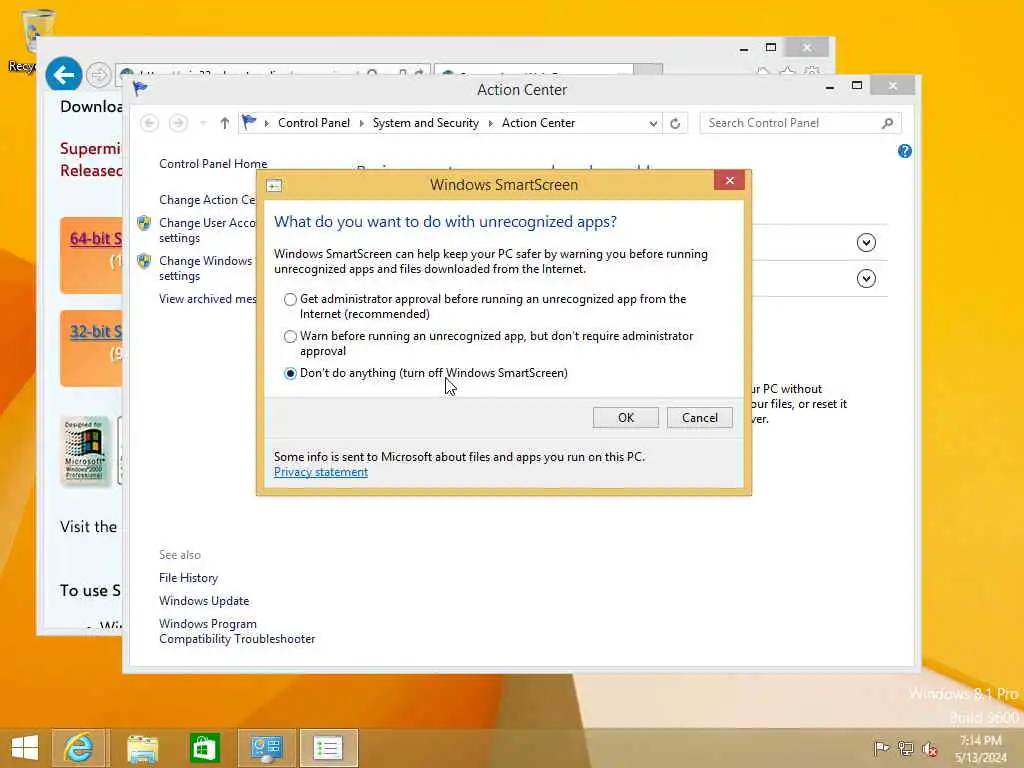
Task: Maximize the Internet Explorer window
Action: click(771, 48)
